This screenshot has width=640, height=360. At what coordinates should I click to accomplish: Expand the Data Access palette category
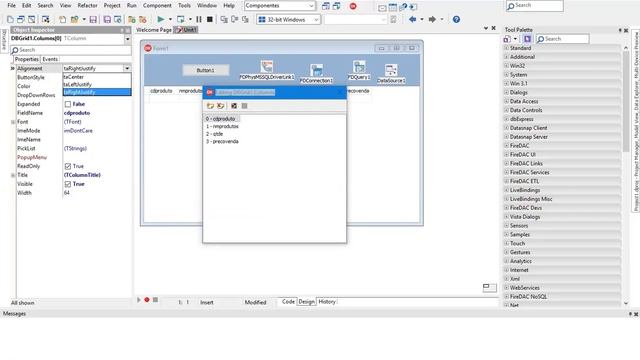point(507,101)
